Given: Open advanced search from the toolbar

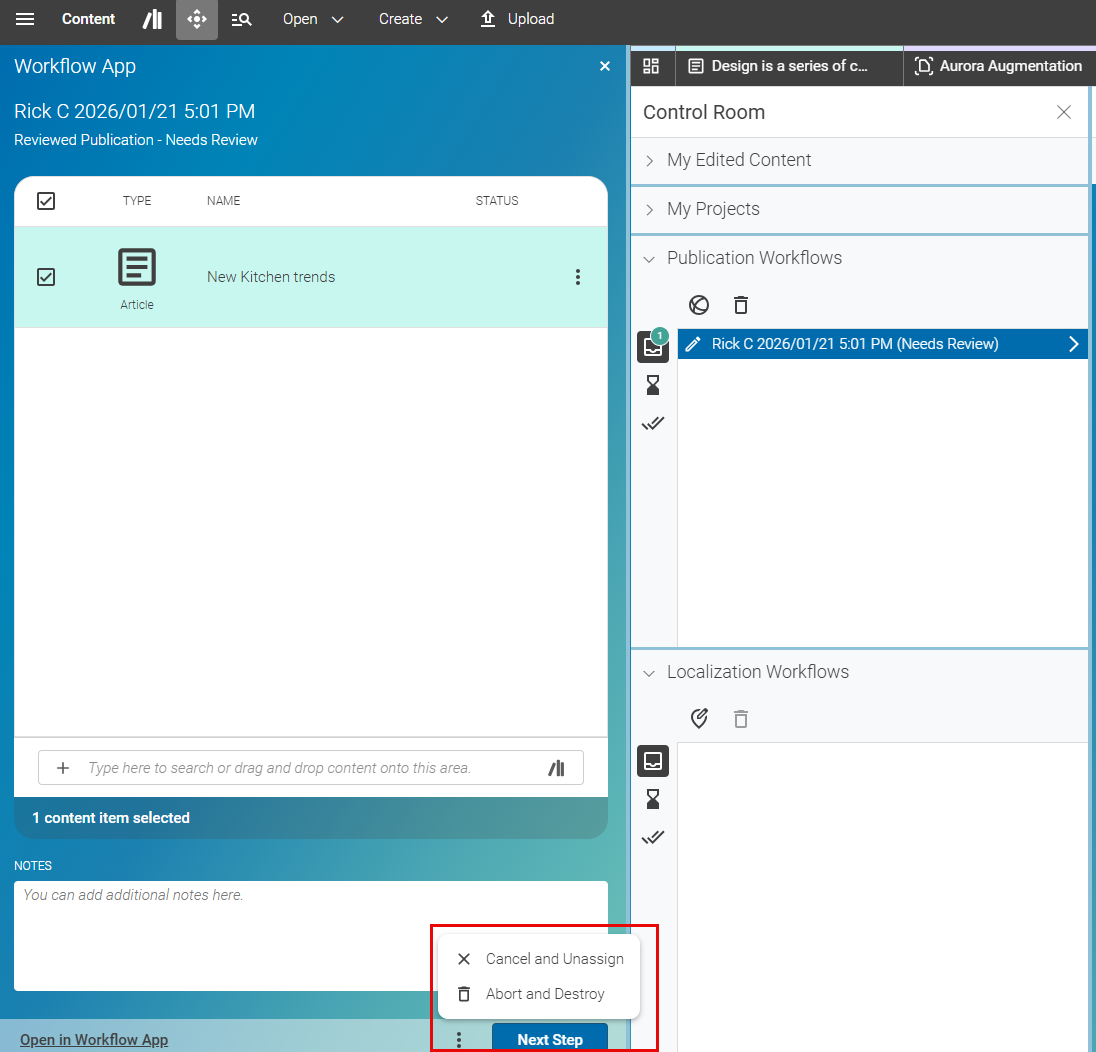Looking at the screenshot, I should (x=241, y=19).
